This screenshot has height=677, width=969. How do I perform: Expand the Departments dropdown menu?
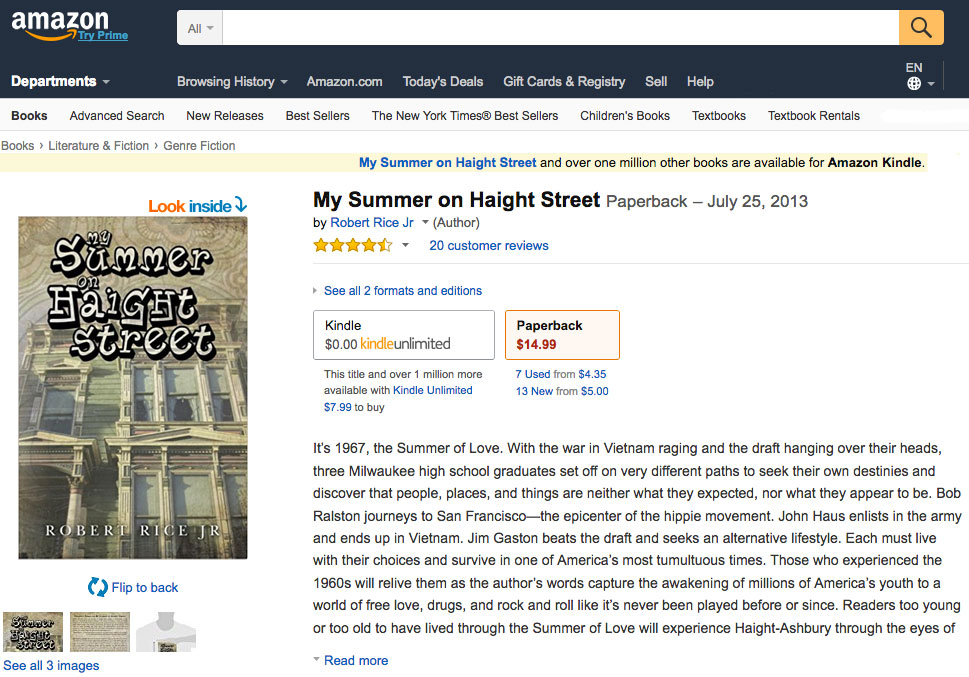pos(60,81)
